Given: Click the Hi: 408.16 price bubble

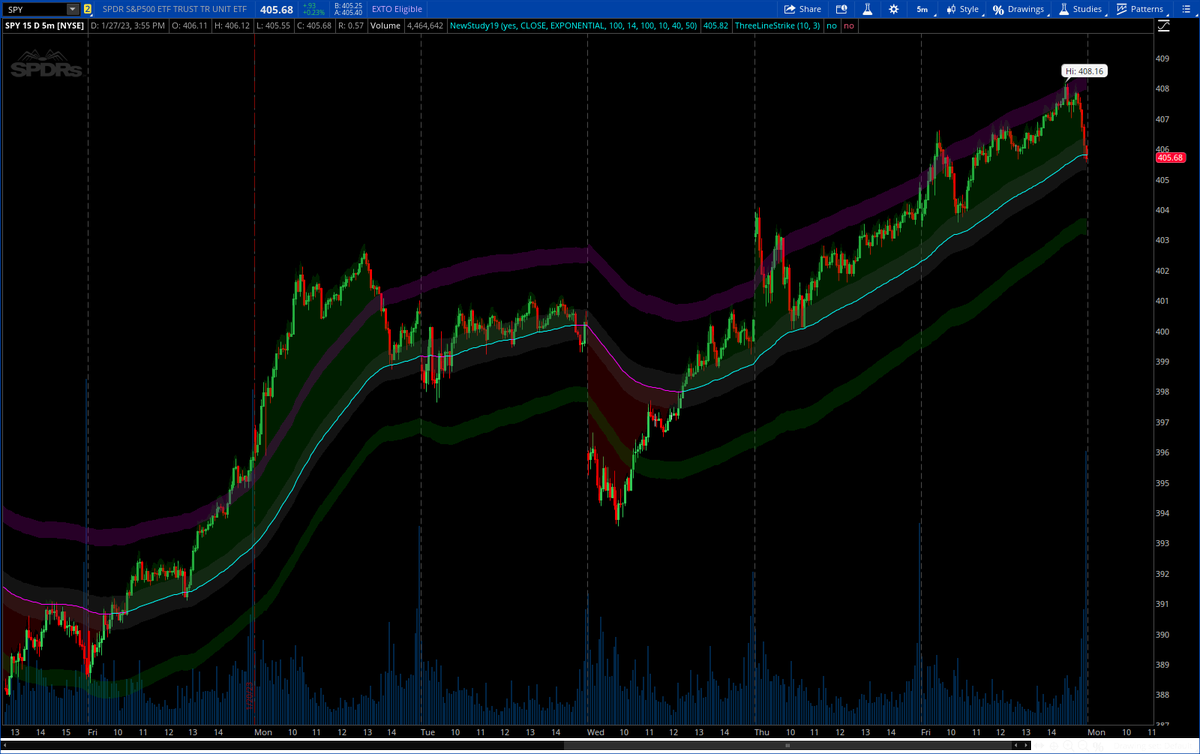Looking at the screenshot, I should click(x=1084, y=71).
